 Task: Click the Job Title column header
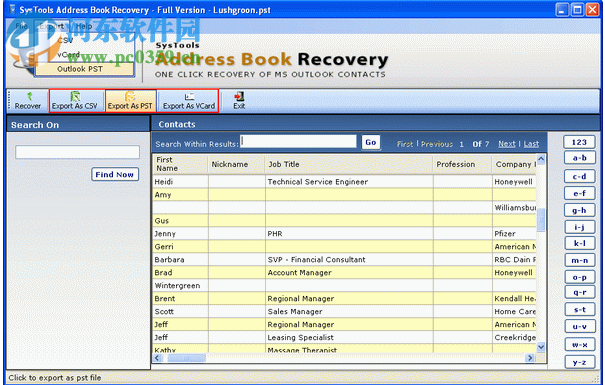pos(349,164)
